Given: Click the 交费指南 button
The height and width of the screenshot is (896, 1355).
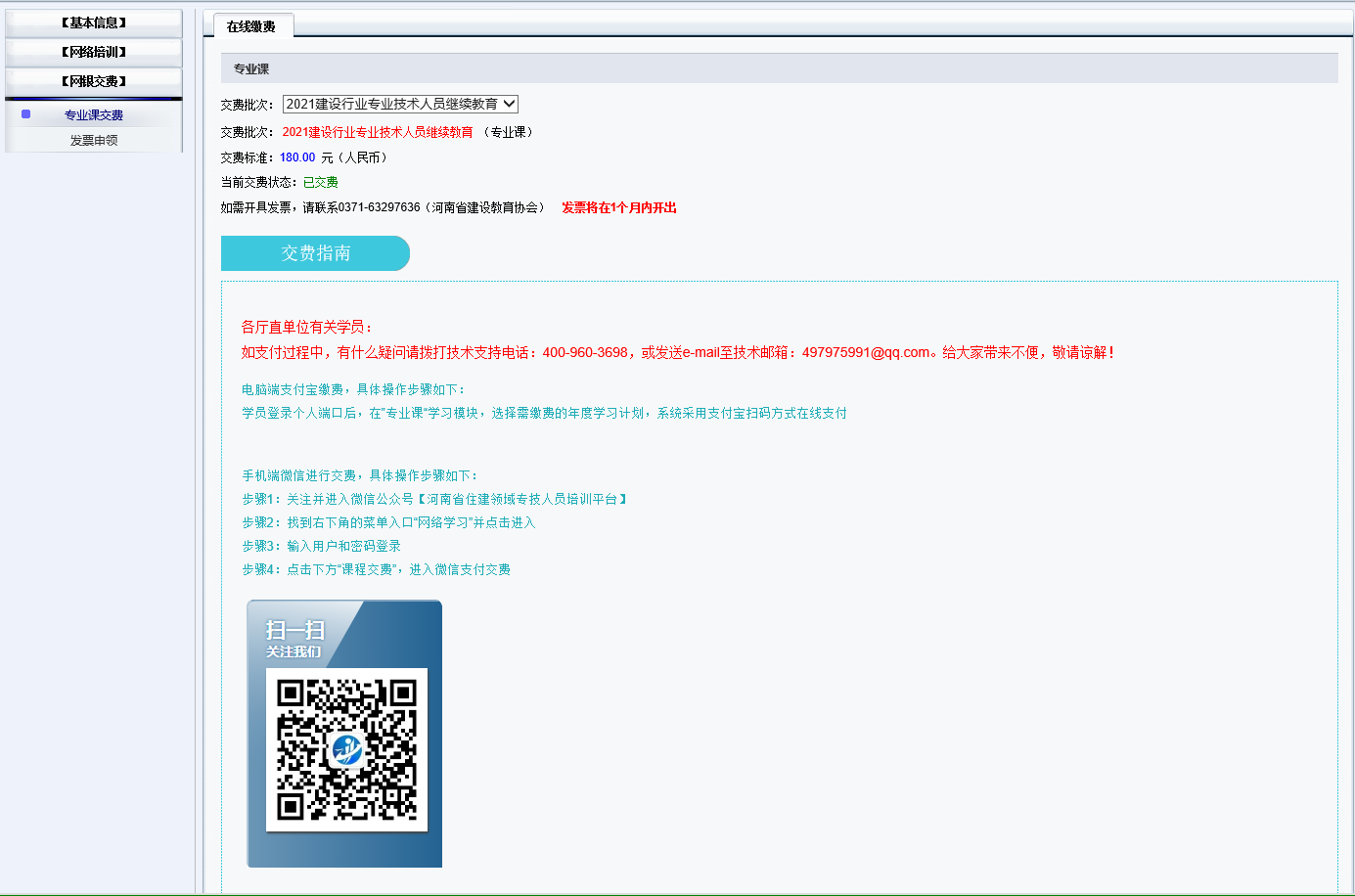Looking at the screenshot, I should coord(315,253).
